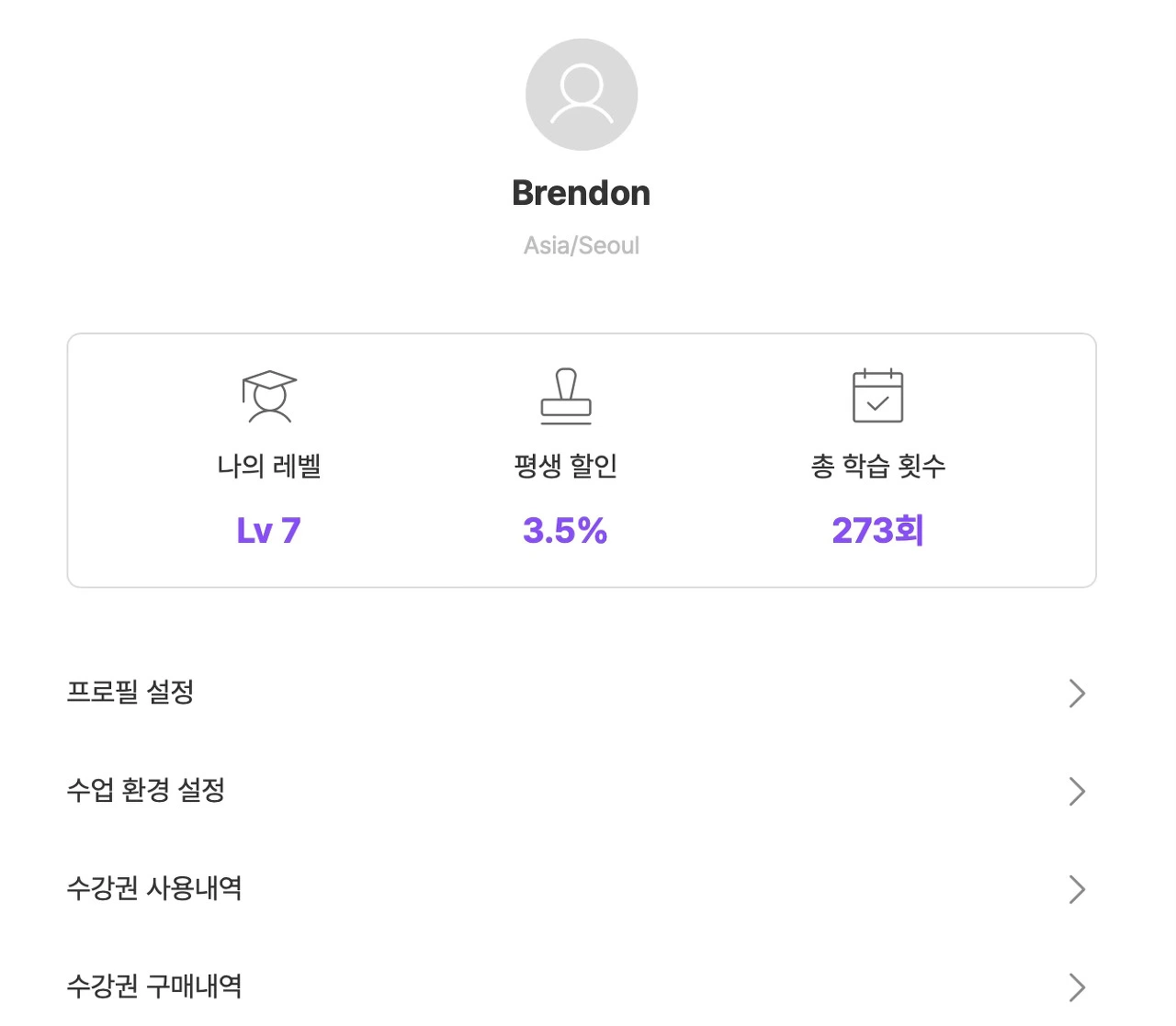Click the 나의 레벨 label

tap(269, 466)
